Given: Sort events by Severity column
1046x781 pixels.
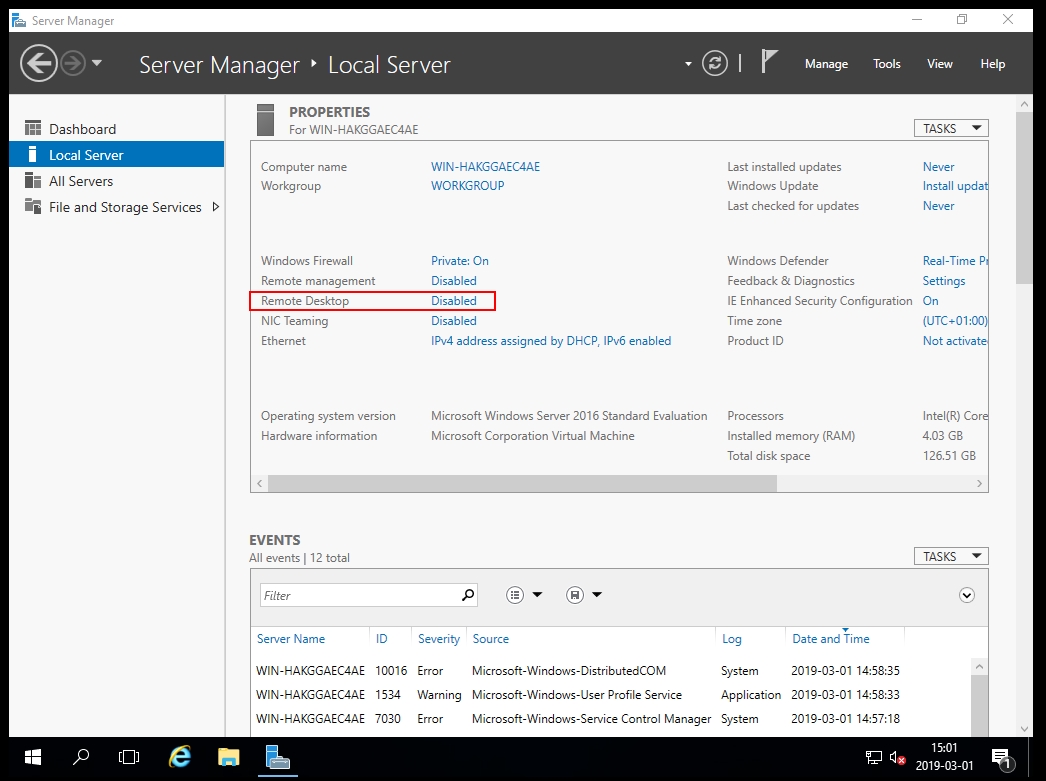Looking at the screenshot, I should click(438, 639).
